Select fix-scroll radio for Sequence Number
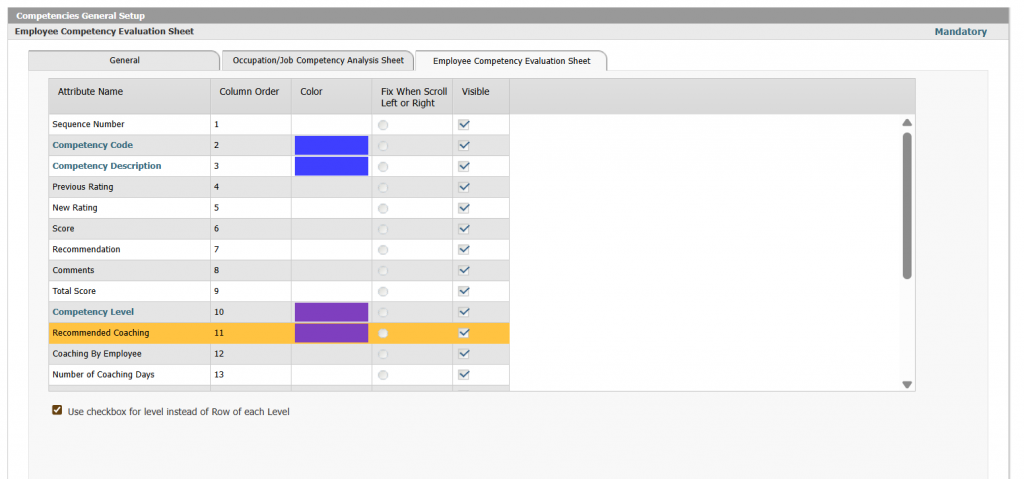The height and width of the screenshot is (479, 1024). point(383,125)
